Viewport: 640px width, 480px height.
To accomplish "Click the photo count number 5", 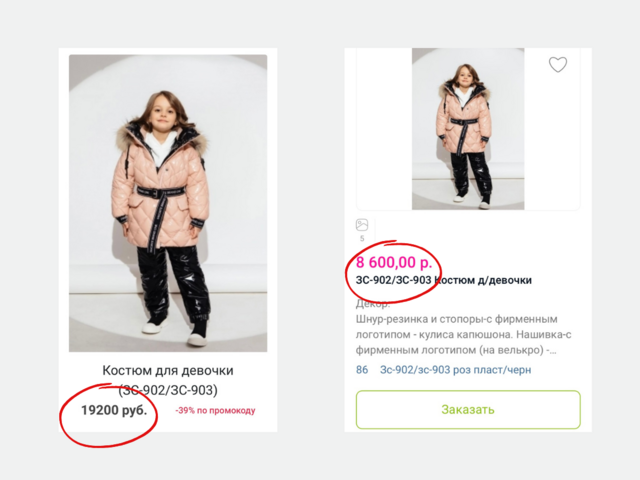I will point(362,239).
